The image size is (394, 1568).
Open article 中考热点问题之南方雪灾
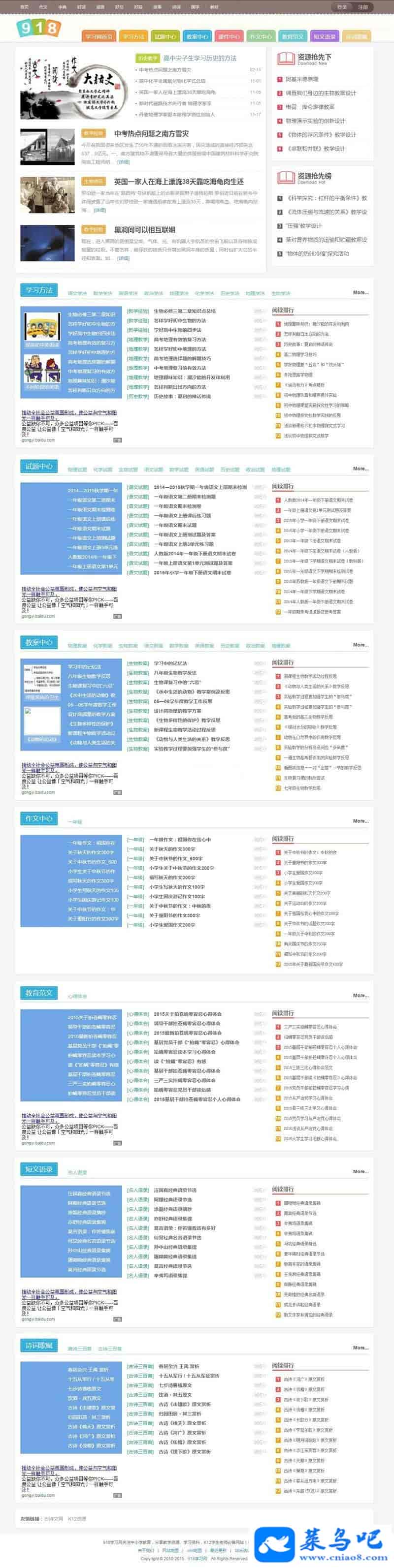(x=151, y=133)
